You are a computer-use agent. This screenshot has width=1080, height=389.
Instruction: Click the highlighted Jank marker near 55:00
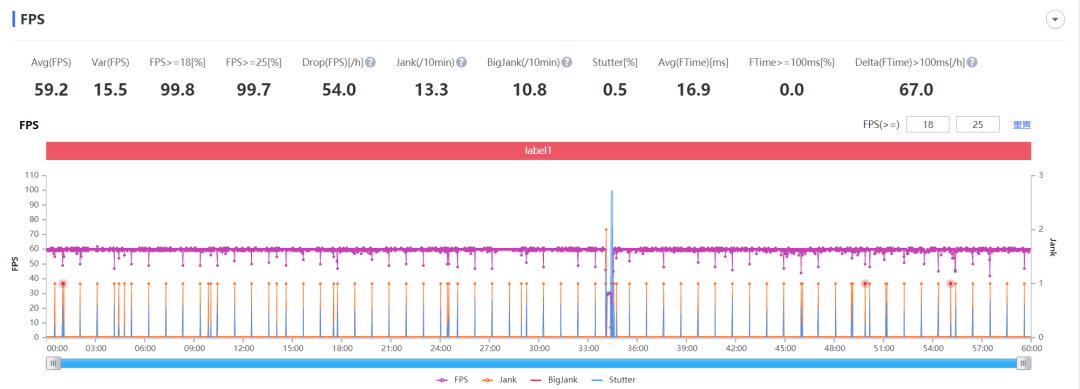tap(951, 284)
